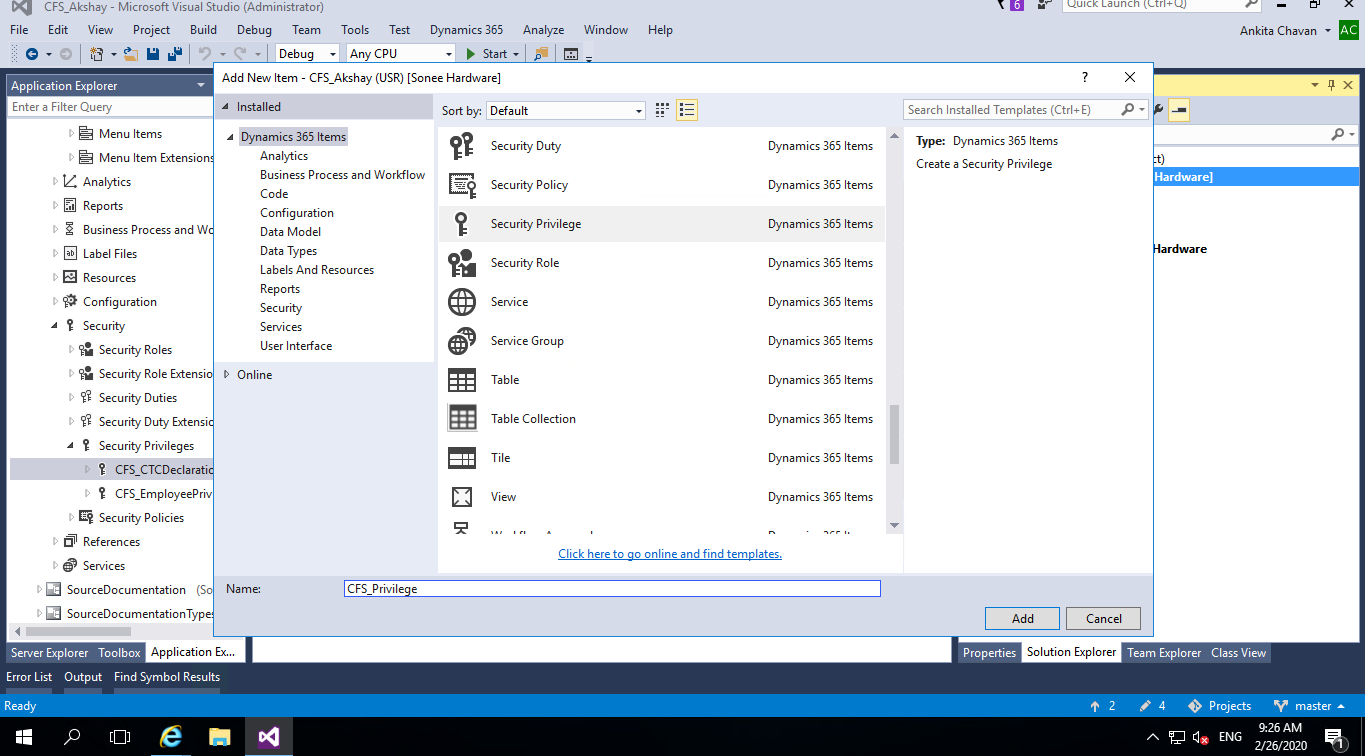Select the Security Privilege key icon
Image resolution: width=1365 pixels, height=756 pixels.
(x=461, y=224)
